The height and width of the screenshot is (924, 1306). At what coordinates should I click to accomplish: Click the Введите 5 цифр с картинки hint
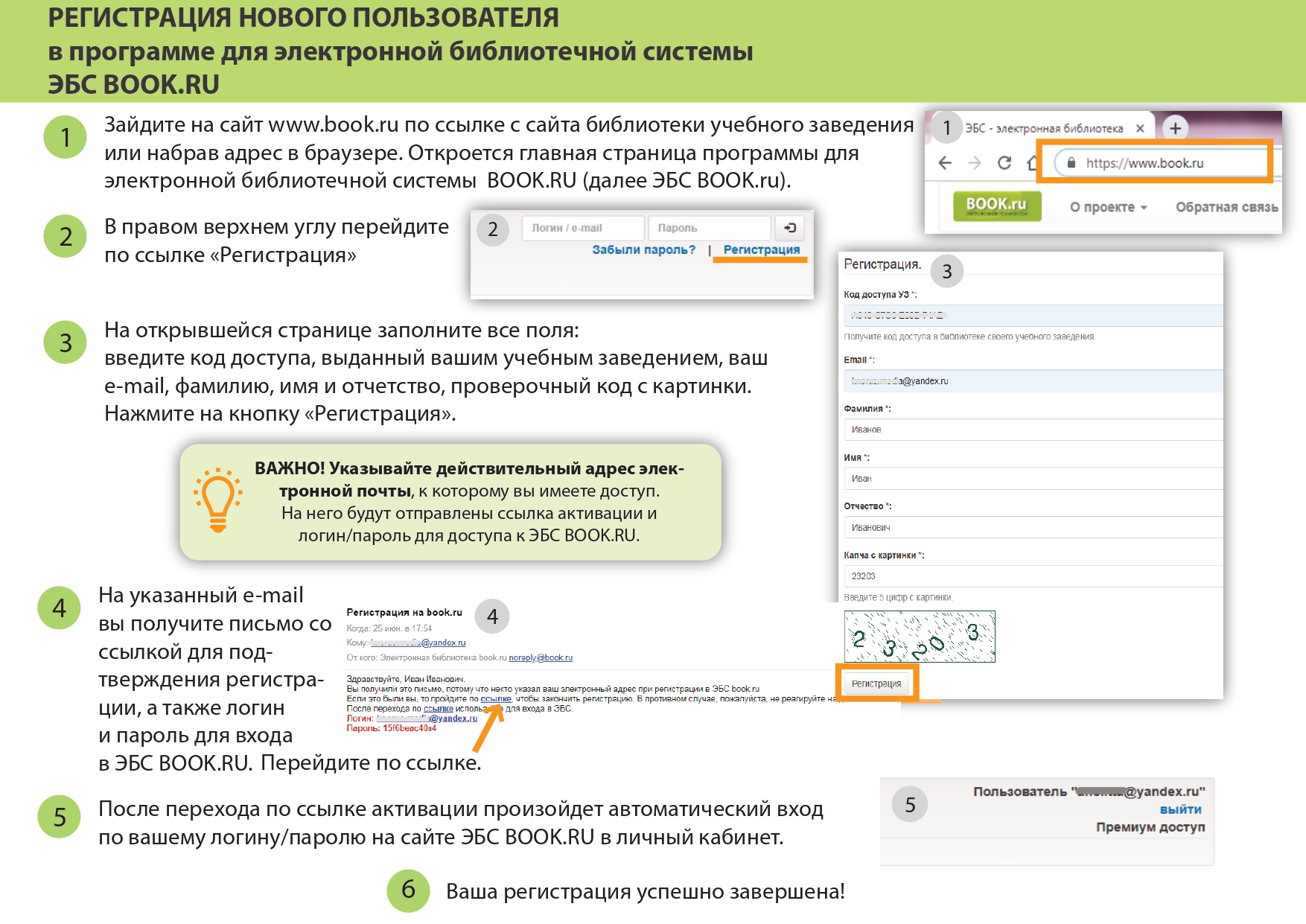coord(898,597)
